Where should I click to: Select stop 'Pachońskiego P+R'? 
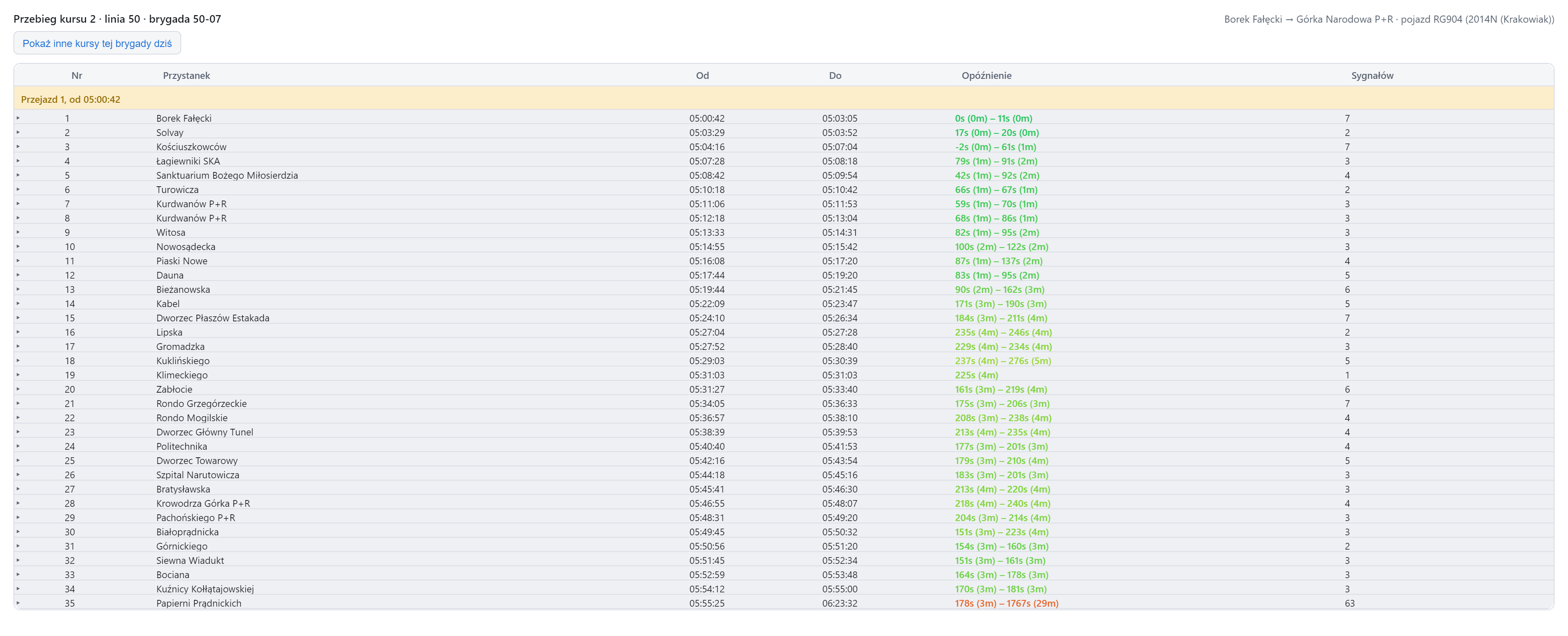195,517
